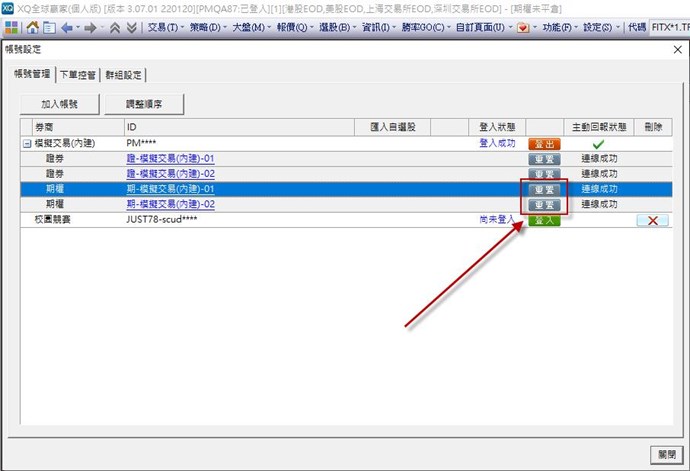Click the green 登入 button for 校園競賽
690x471 pixels.
click(x=544, y=220)
